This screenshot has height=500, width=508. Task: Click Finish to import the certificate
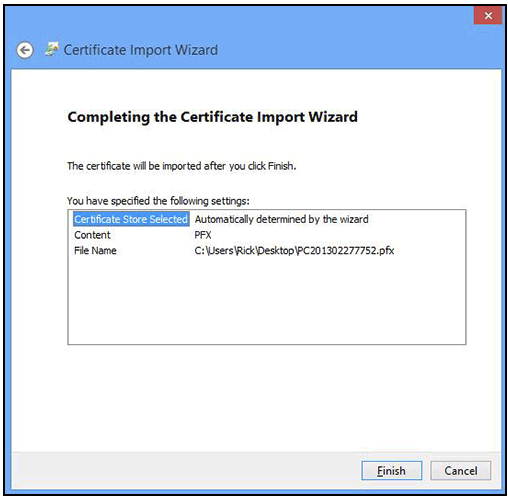pos(392,471)
